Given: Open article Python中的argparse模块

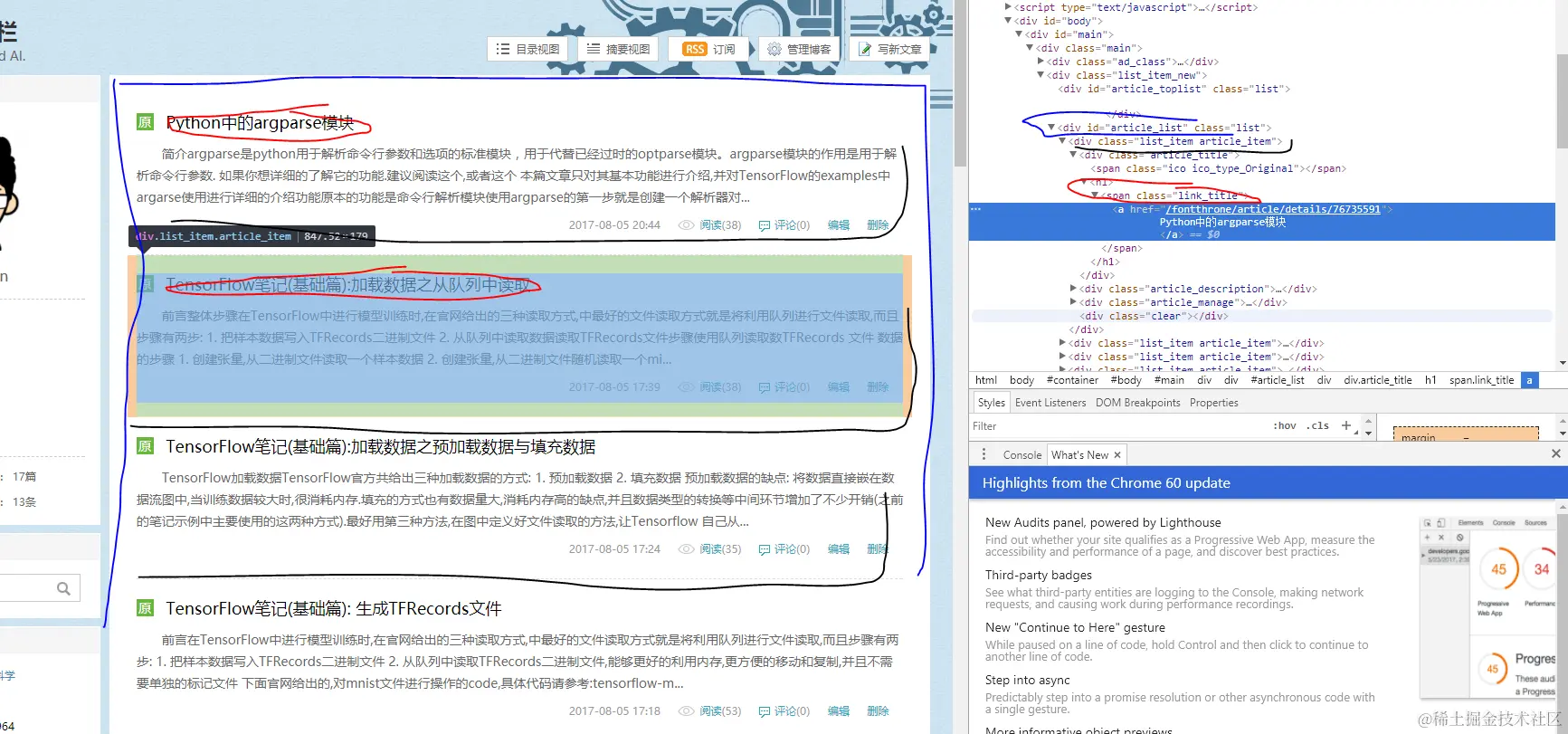Looking at the screenshot, I should (260, 122).
